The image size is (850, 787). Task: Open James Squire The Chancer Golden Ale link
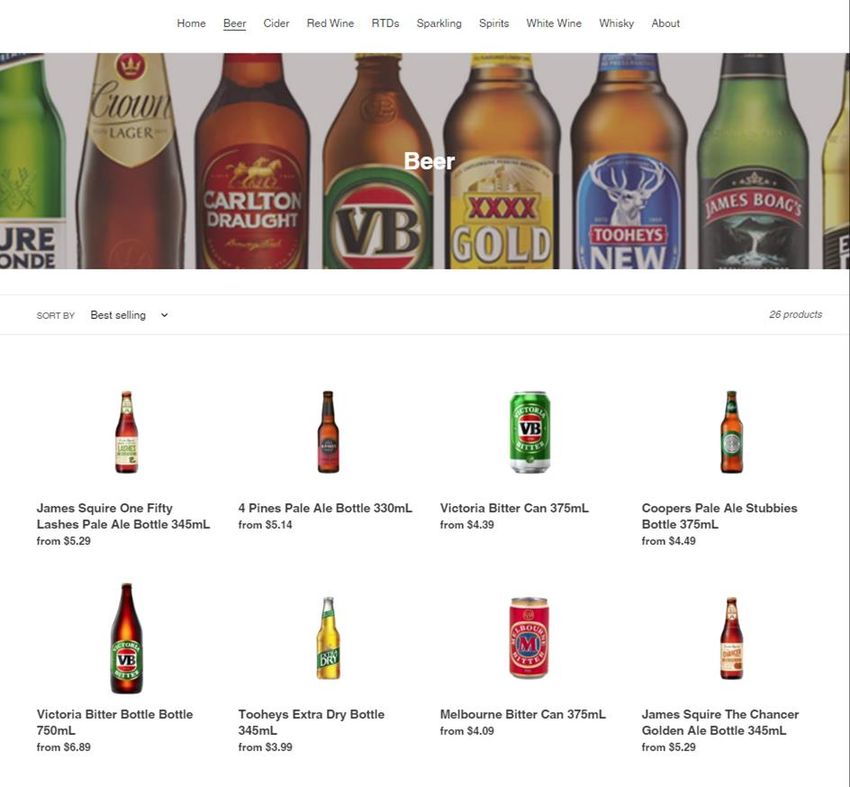[720, 722]
